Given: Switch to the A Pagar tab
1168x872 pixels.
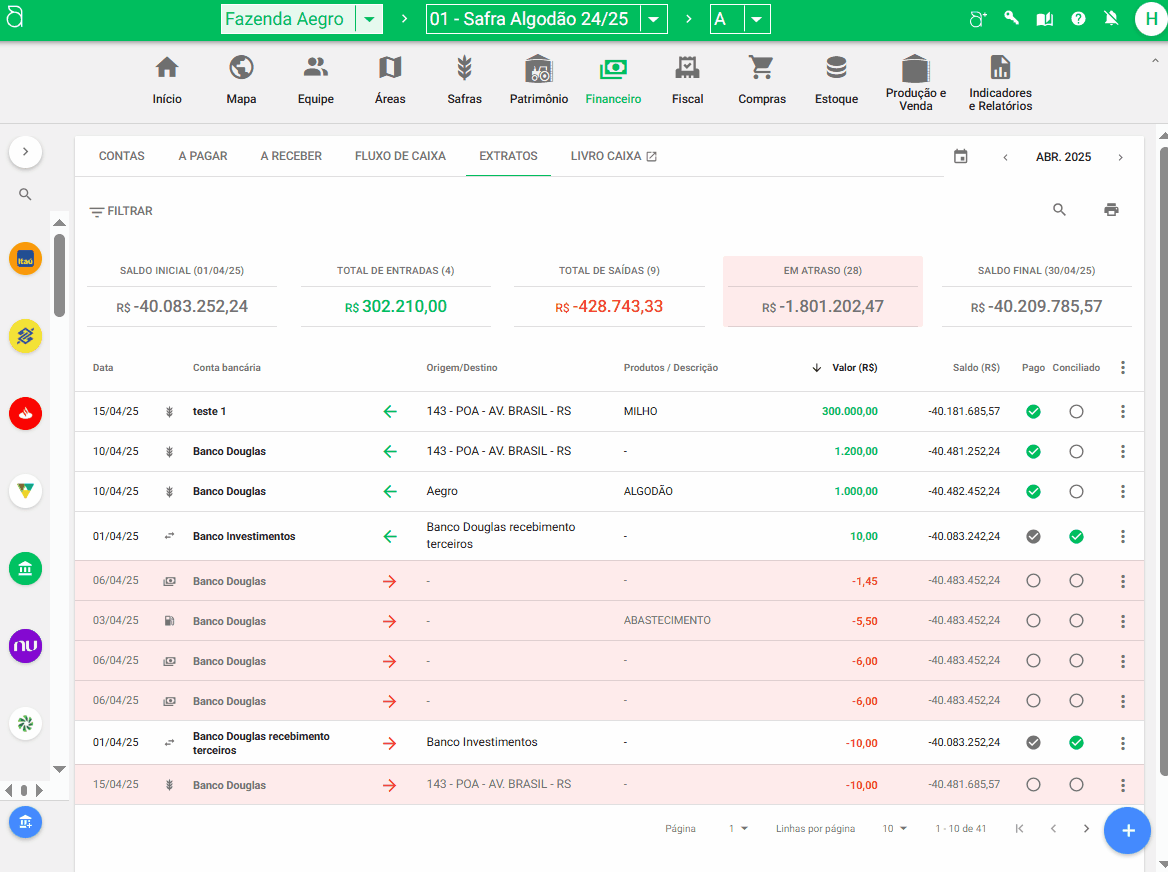Looking at the screenshot, I should point(203,156).
